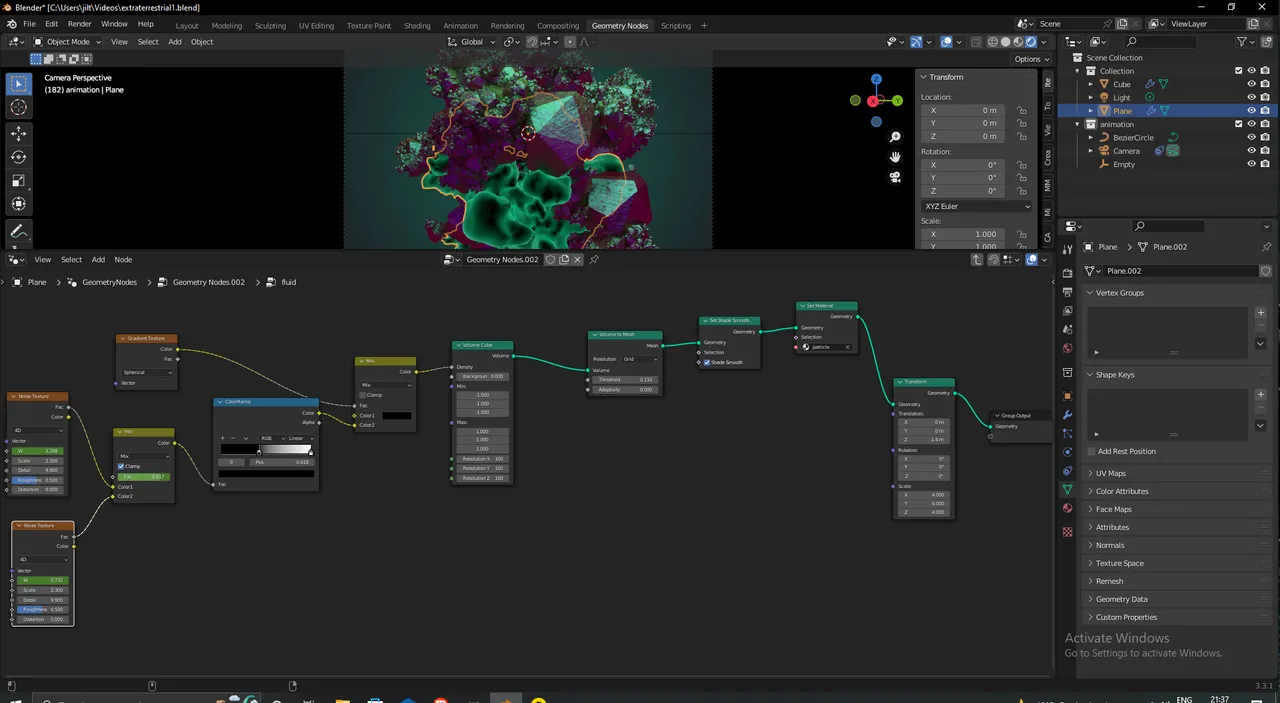Viewport: 1280px width, 703px height.
Task: Hide the Light object in viewport
Action: point(1251,97)
